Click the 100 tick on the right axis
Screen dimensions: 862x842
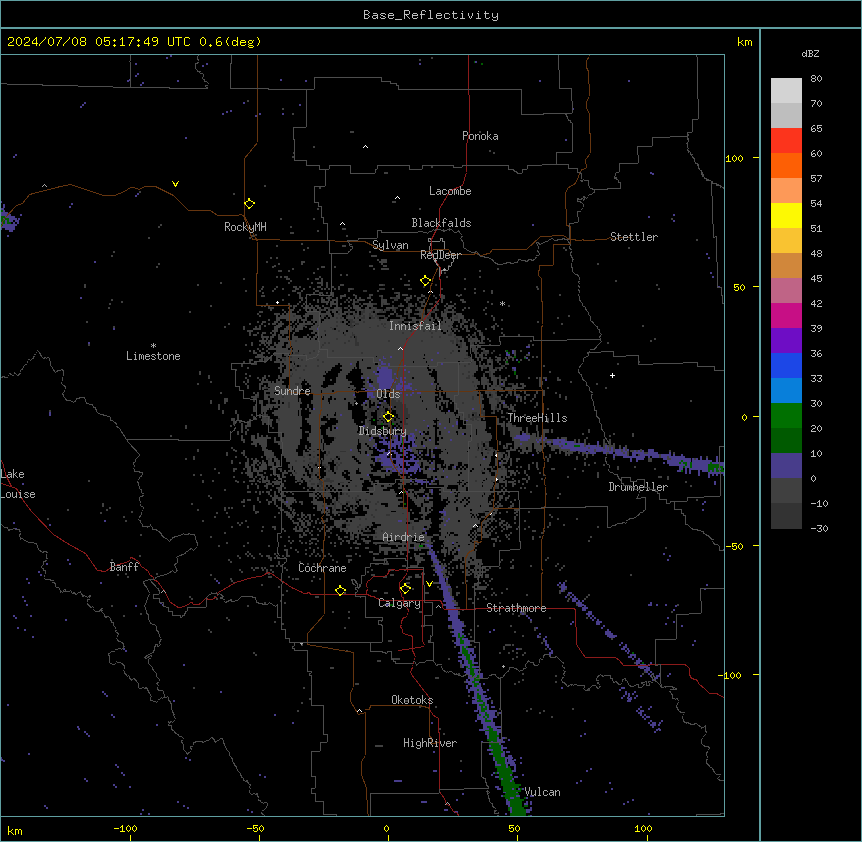tap(734, 158)
